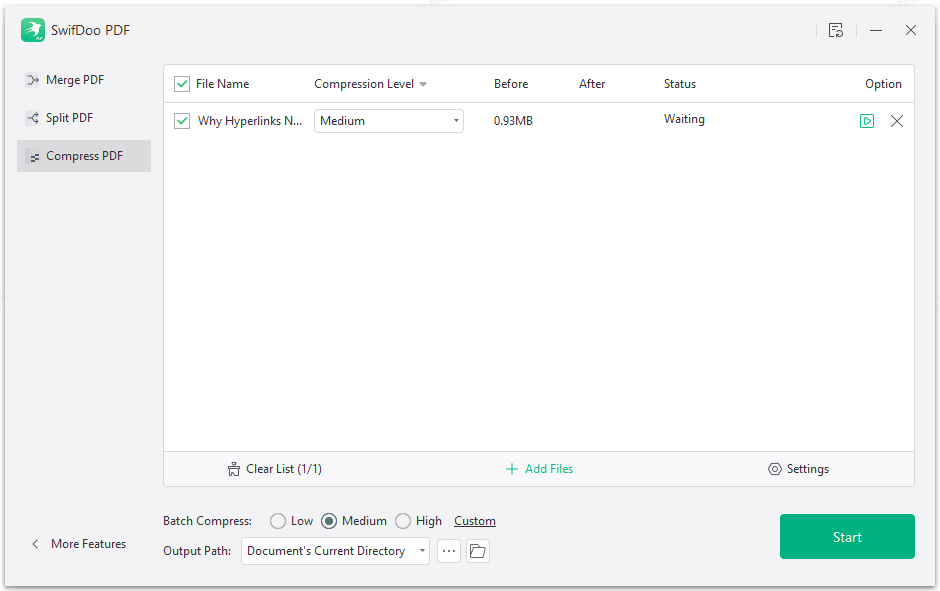Minimize the SwifDoo PDF window
940x591 pixels.
pyautogui.click(x=876, y=30)
